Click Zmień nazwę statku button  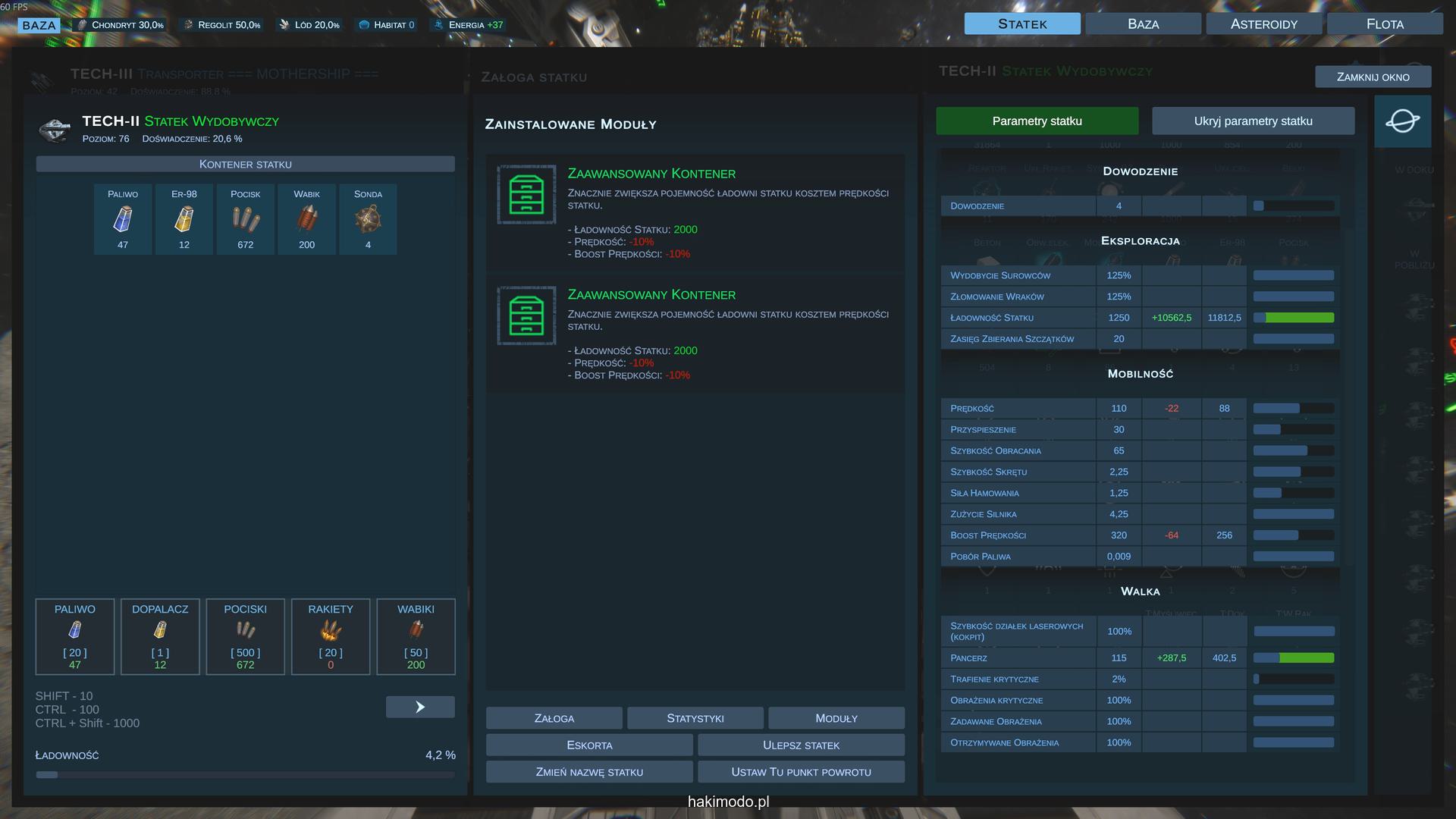point(589,772)
